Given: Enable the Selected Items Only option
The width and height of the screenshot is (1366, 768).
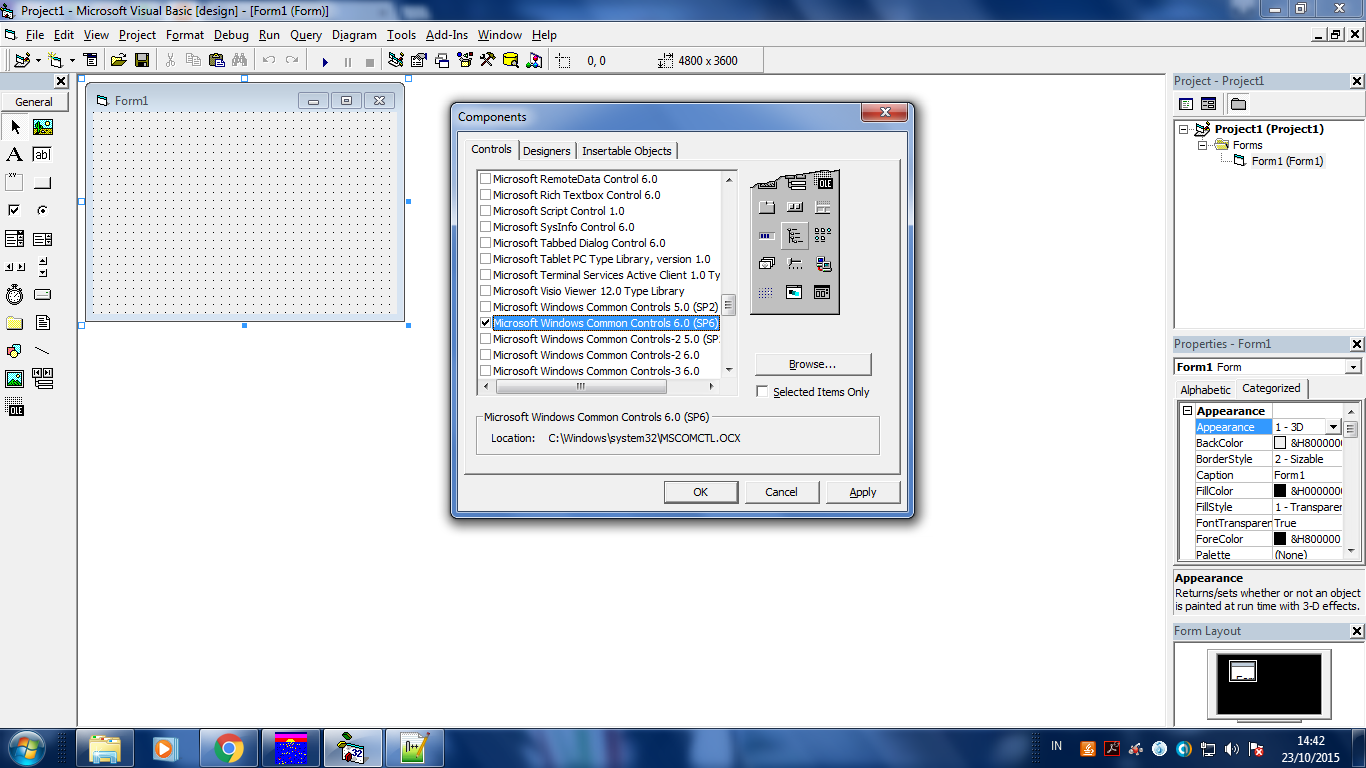Looking at the screenshot, I should pyautogui.click(x=763, y=391).
